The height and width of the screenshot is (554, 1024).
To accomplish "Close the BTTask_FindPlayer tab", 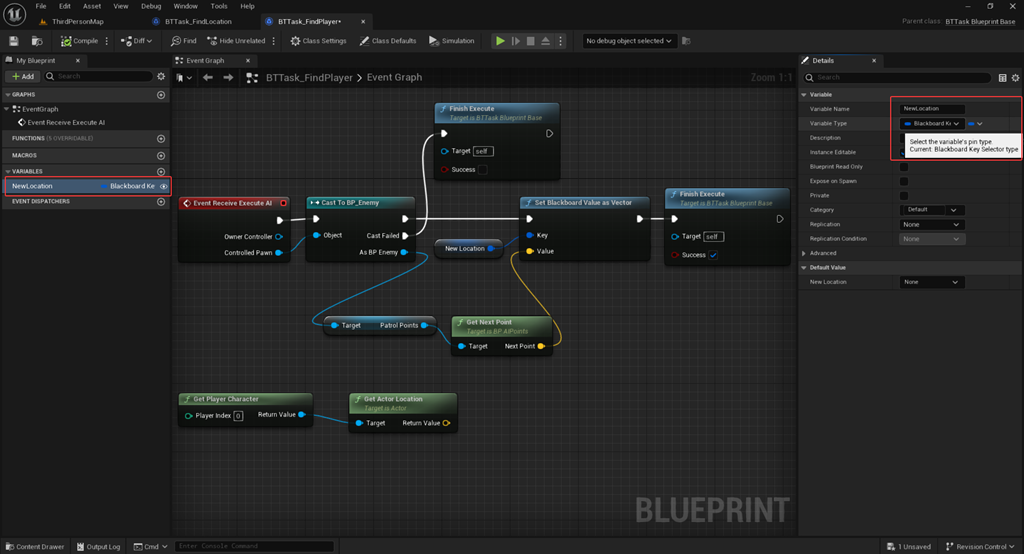I will [x=363, y=22].
